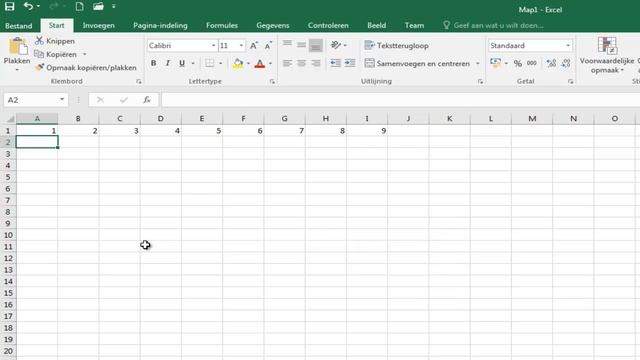Screen dimensions: 640x360
Task: Go to the Formules tab
Action: [x=222, y=25]
